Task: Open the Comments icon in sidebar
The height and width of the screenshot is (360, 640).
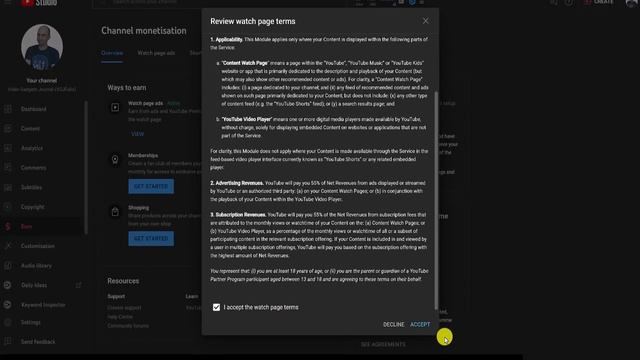Action: (8, 168)
